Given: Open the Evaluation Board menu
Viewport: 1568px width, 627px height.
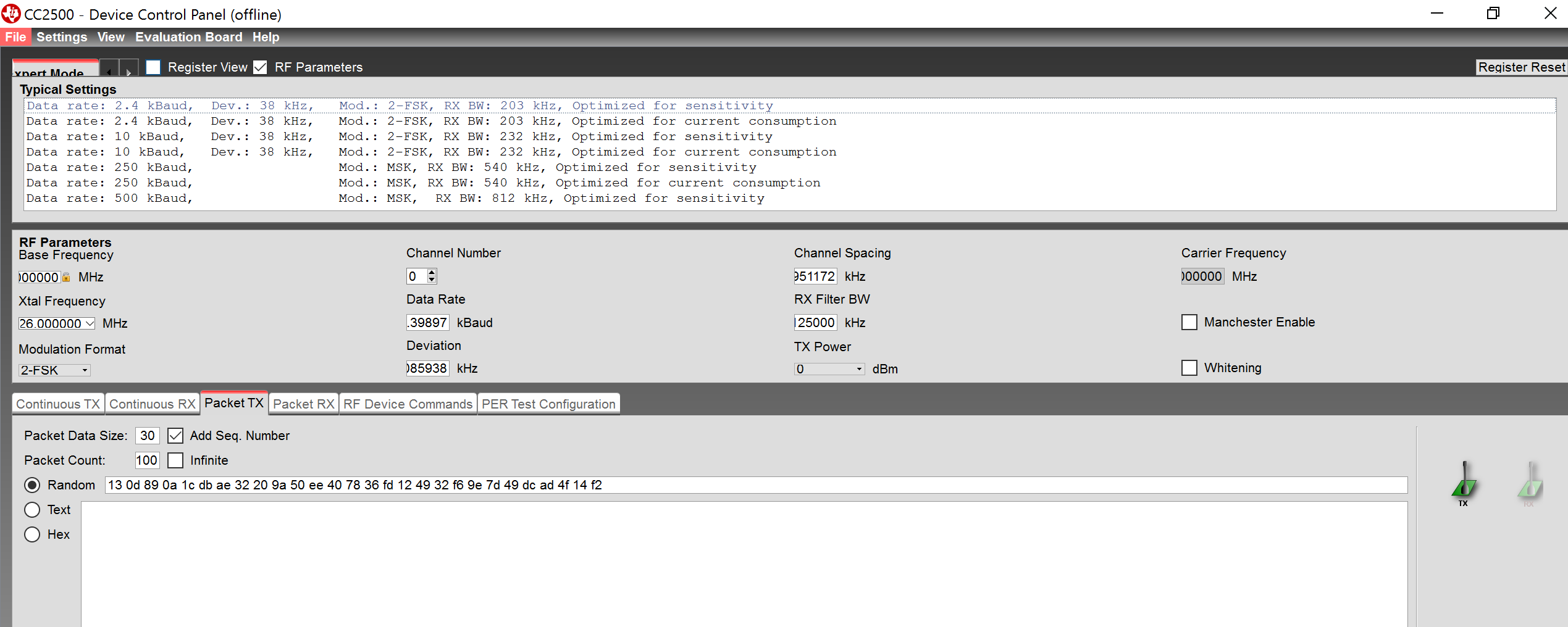Looking at the screenshot, I should tap(189, 37).
